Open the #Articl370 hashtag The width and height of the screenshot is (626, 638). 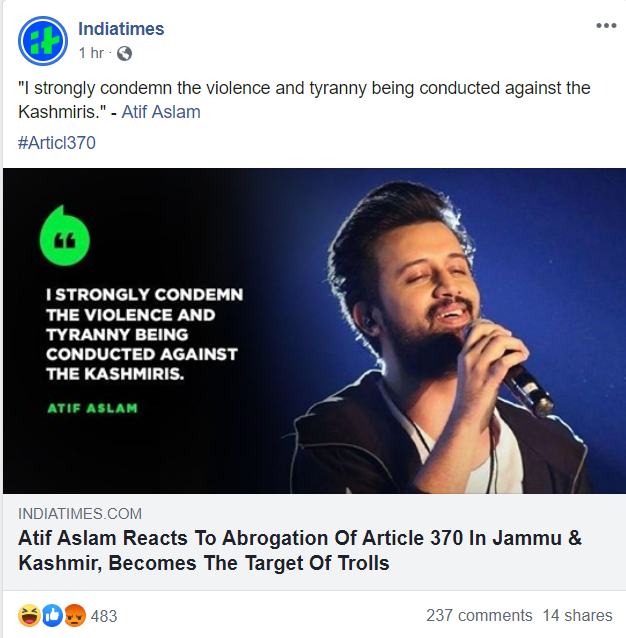point(57,142)
